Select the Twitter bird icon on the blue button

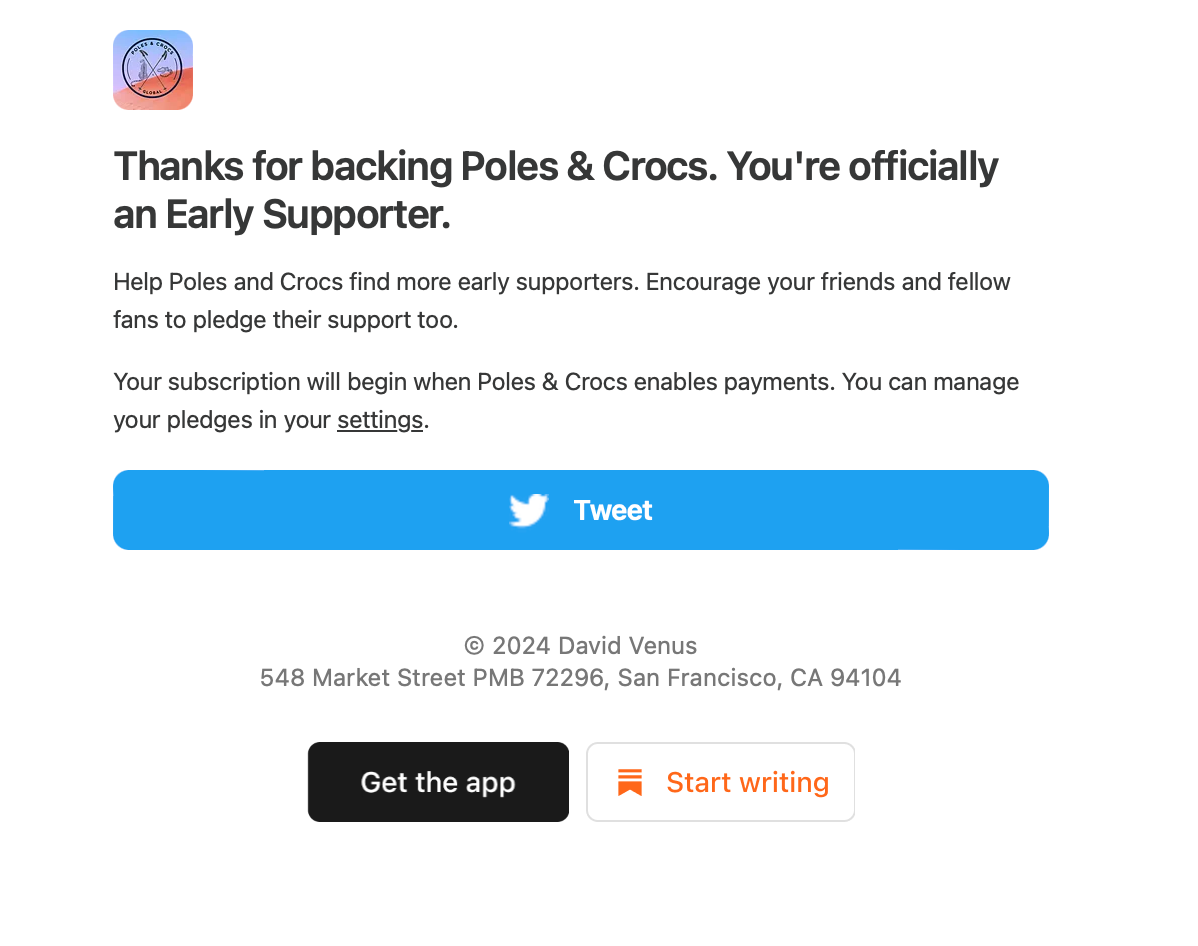(x=528, y=509)
